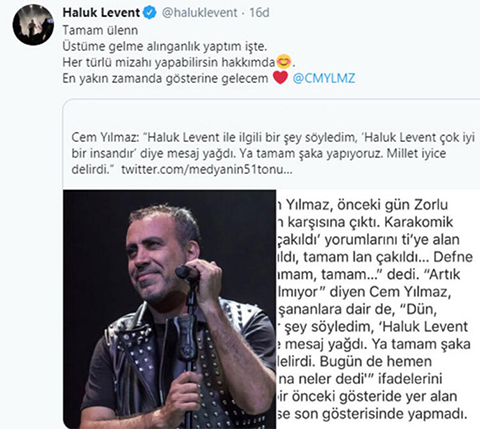Click the smiling face emoji
The height and width of the screenshot is (429, 480).
(284, 62)
